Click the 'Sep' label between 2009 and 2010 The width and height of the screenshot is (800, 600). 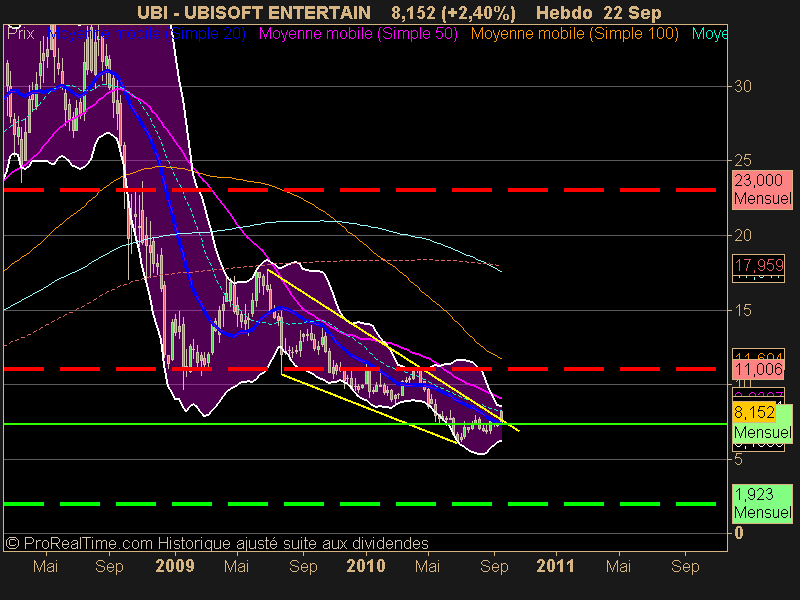click(303, 567)
